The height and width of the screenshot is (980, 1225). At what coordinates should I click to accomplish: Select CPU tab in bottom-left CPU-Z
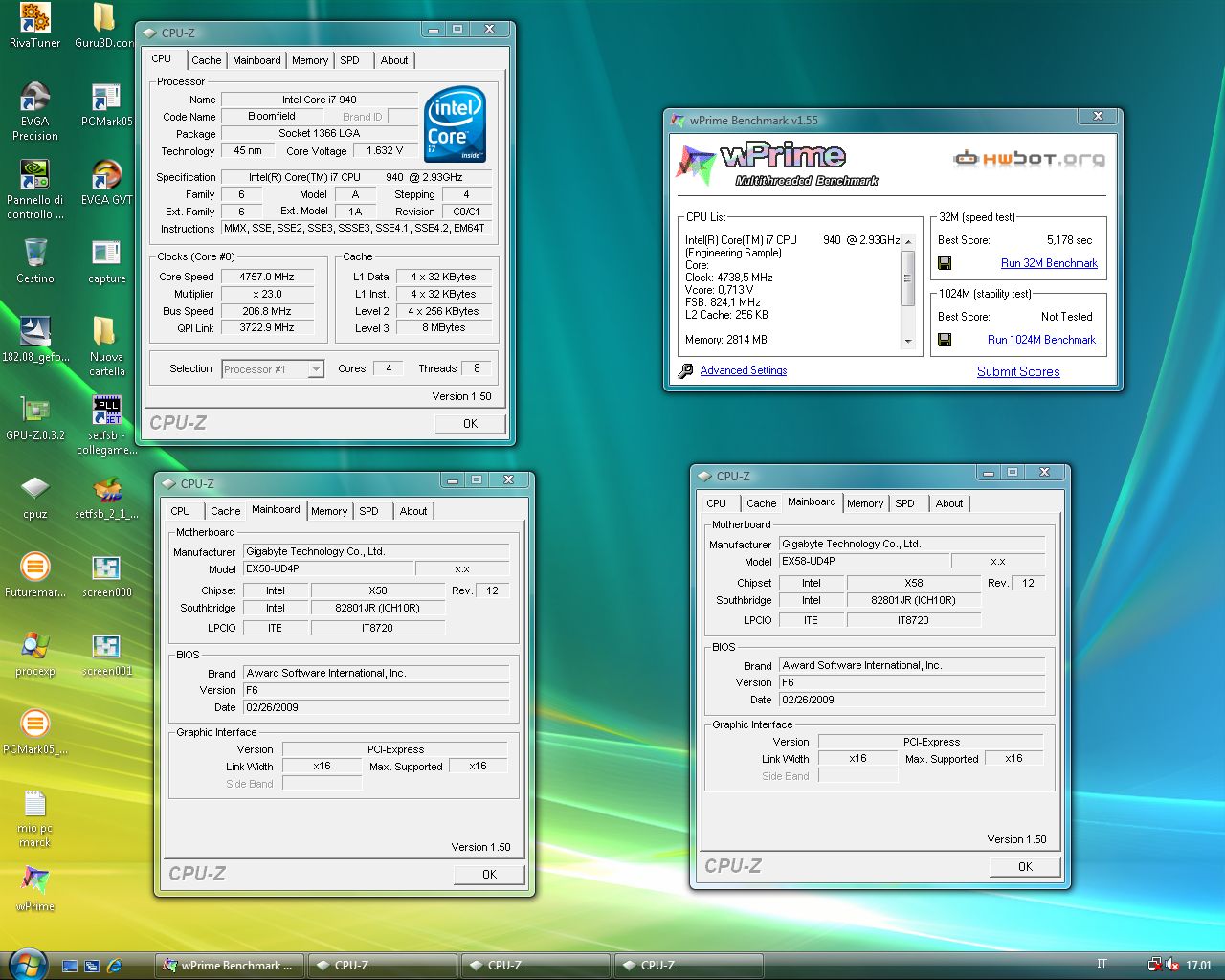pos(181,511)
